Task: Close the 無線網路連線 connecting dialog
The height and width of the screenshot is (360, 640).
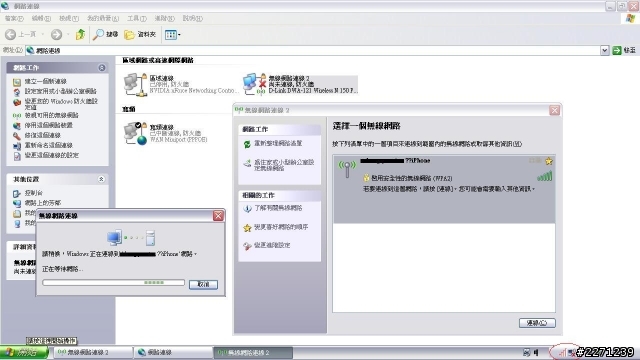Action: [x=218, y=216]
